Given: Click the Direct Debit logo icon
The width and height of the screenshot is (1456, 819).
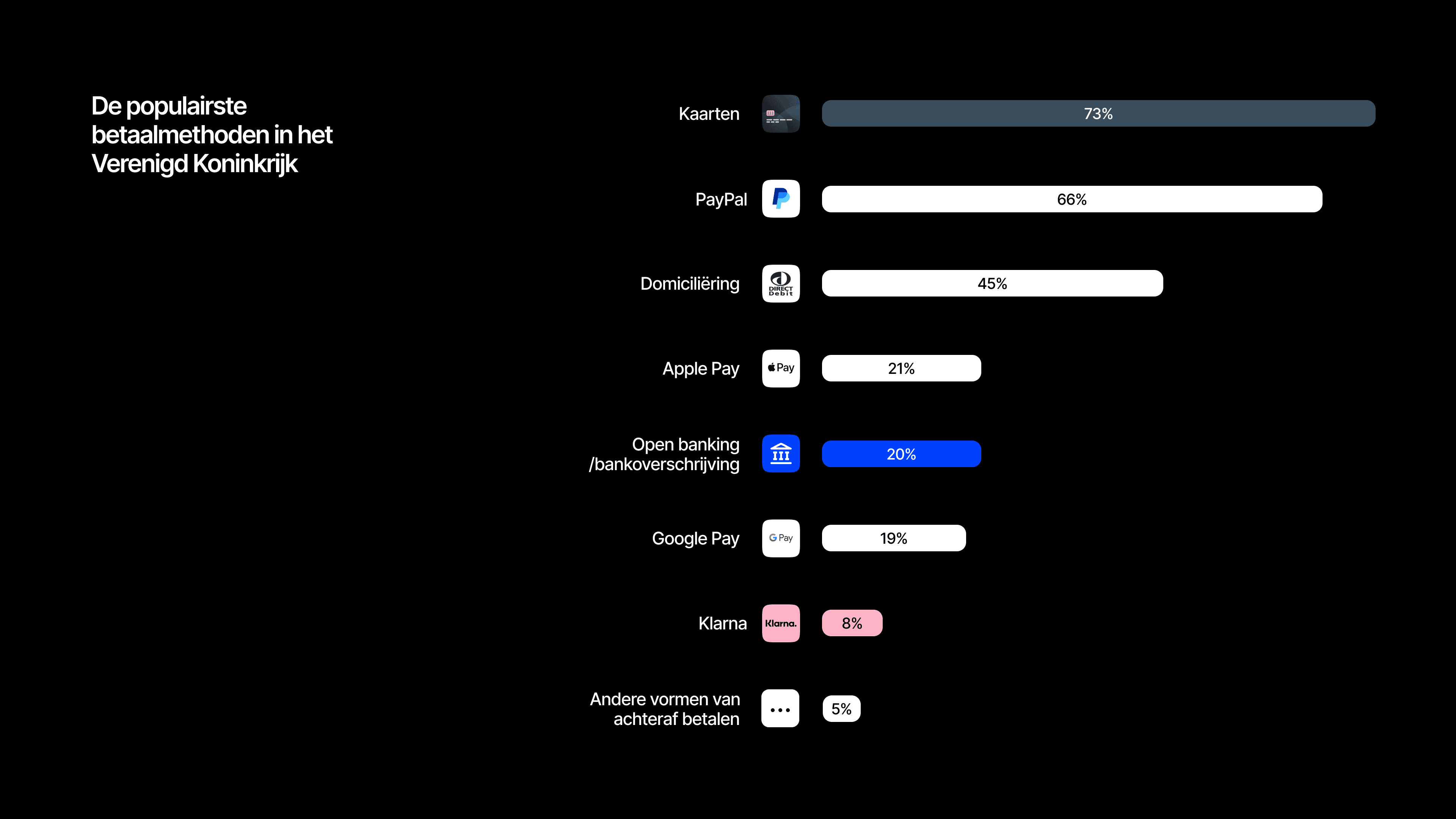Looking at the screenshot, I should [781, 283].
